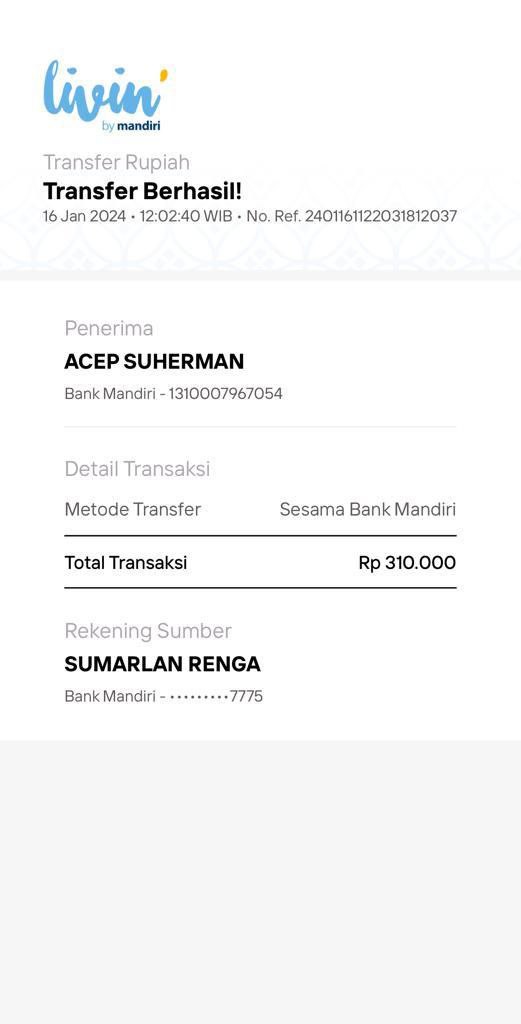
Task: Click the time 12:02:40 WIB
Action: coord(186,216)
